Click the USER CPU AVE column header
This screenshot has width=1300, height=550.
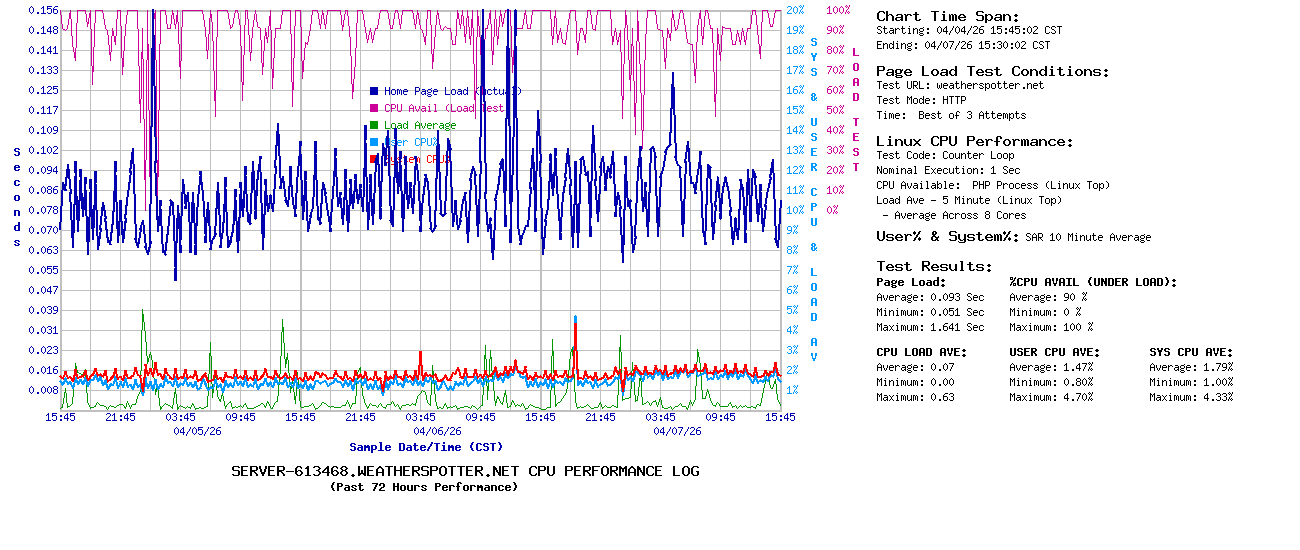coord(1054,352)
